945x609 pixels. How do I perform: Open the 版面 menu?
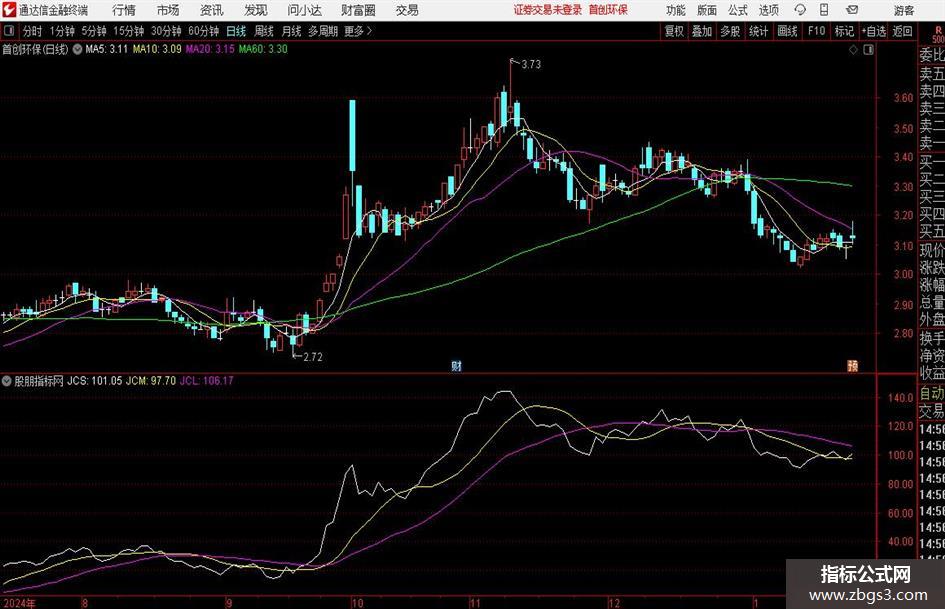pos(707,10)
